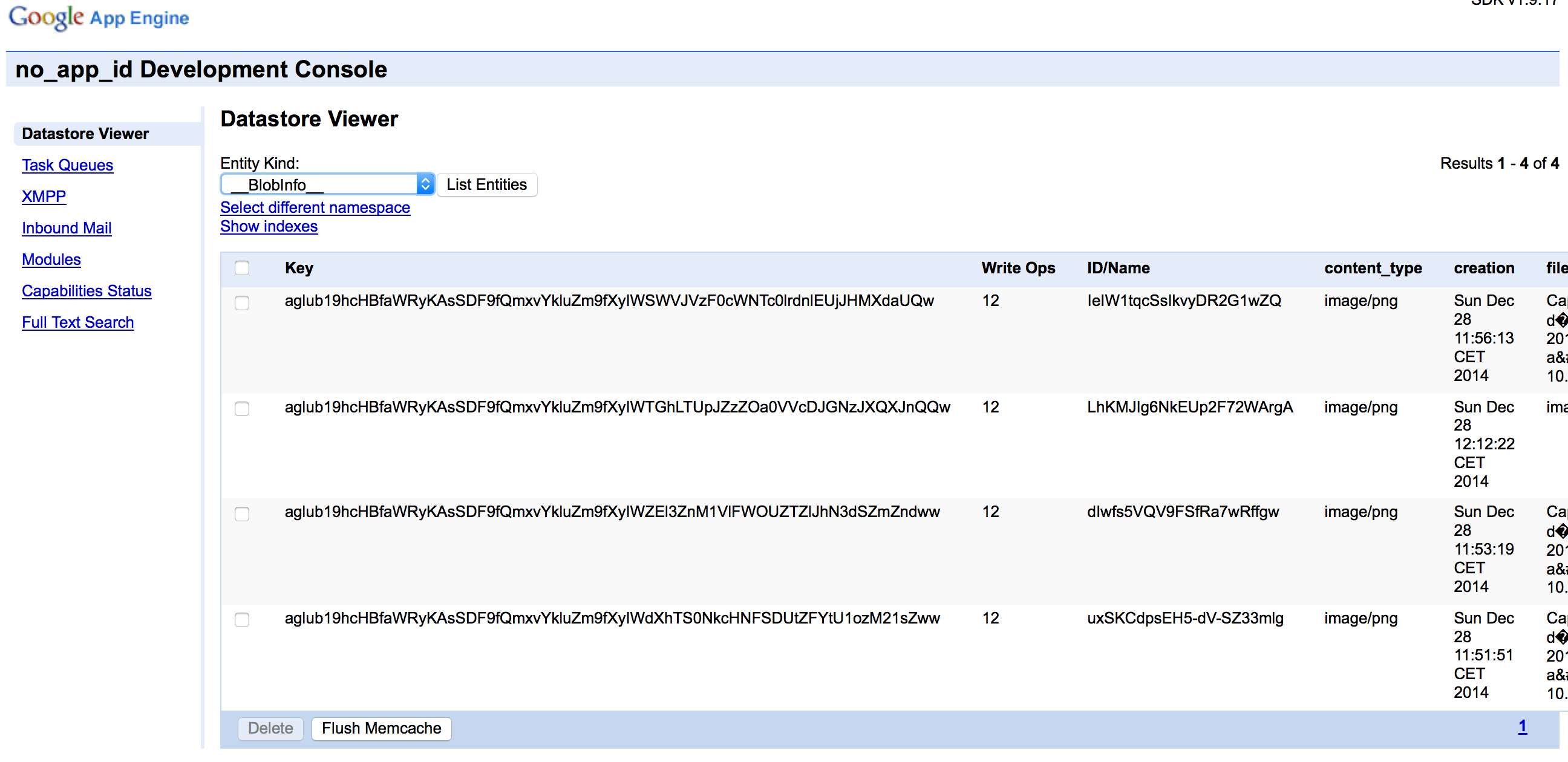
Task: Click the Delete button
Action: [271, 729]
